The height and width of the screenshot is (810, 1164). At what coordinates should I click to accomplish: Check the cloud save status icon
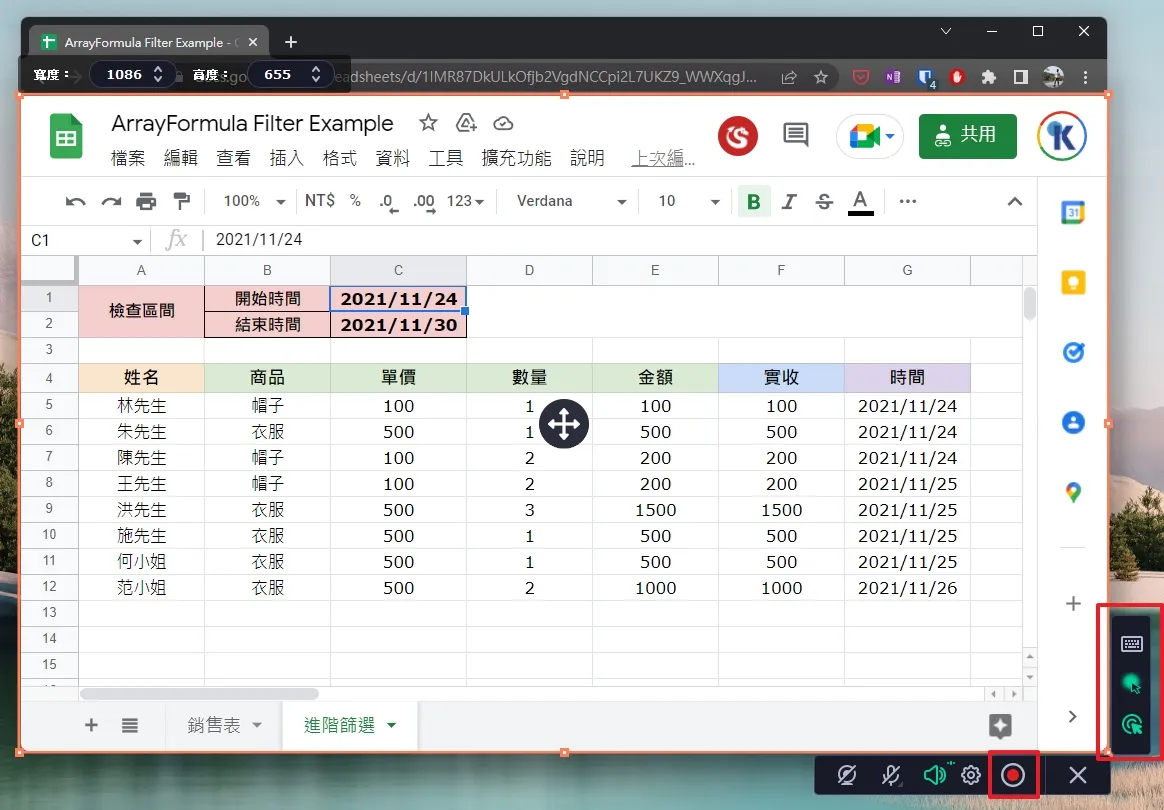503,123
